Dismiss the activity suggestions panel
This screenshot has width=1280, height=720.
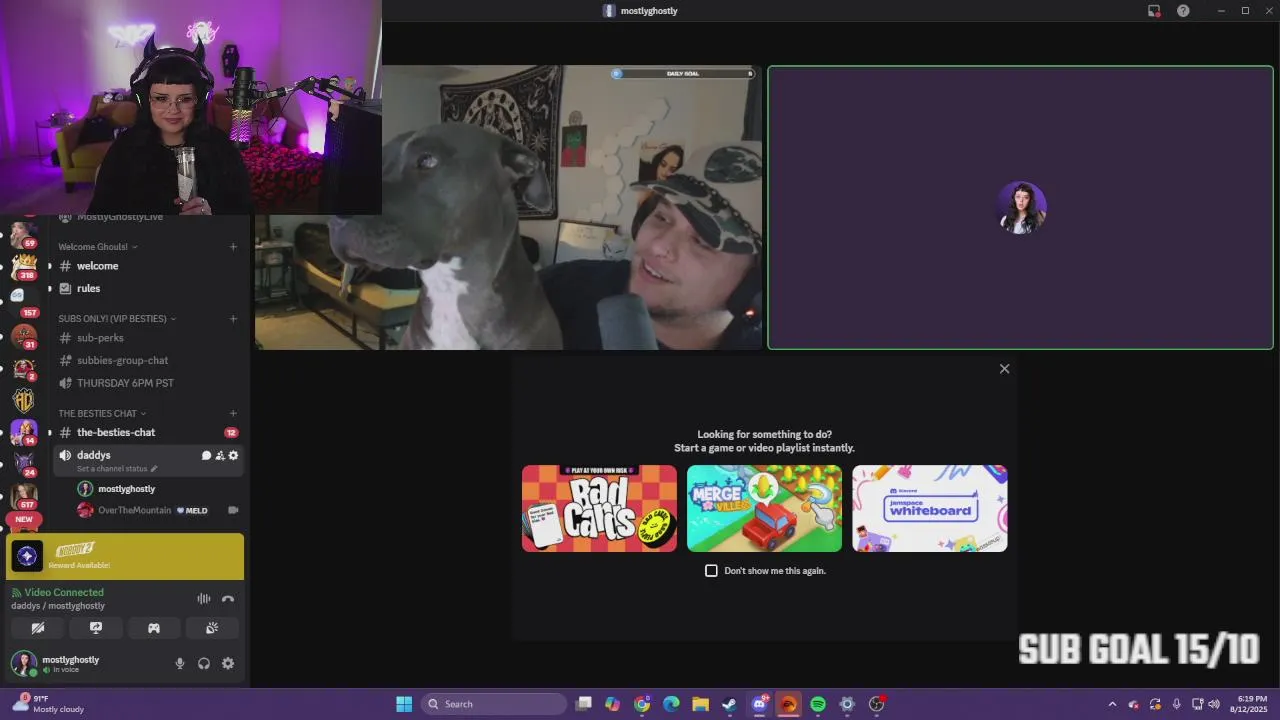1004,369
